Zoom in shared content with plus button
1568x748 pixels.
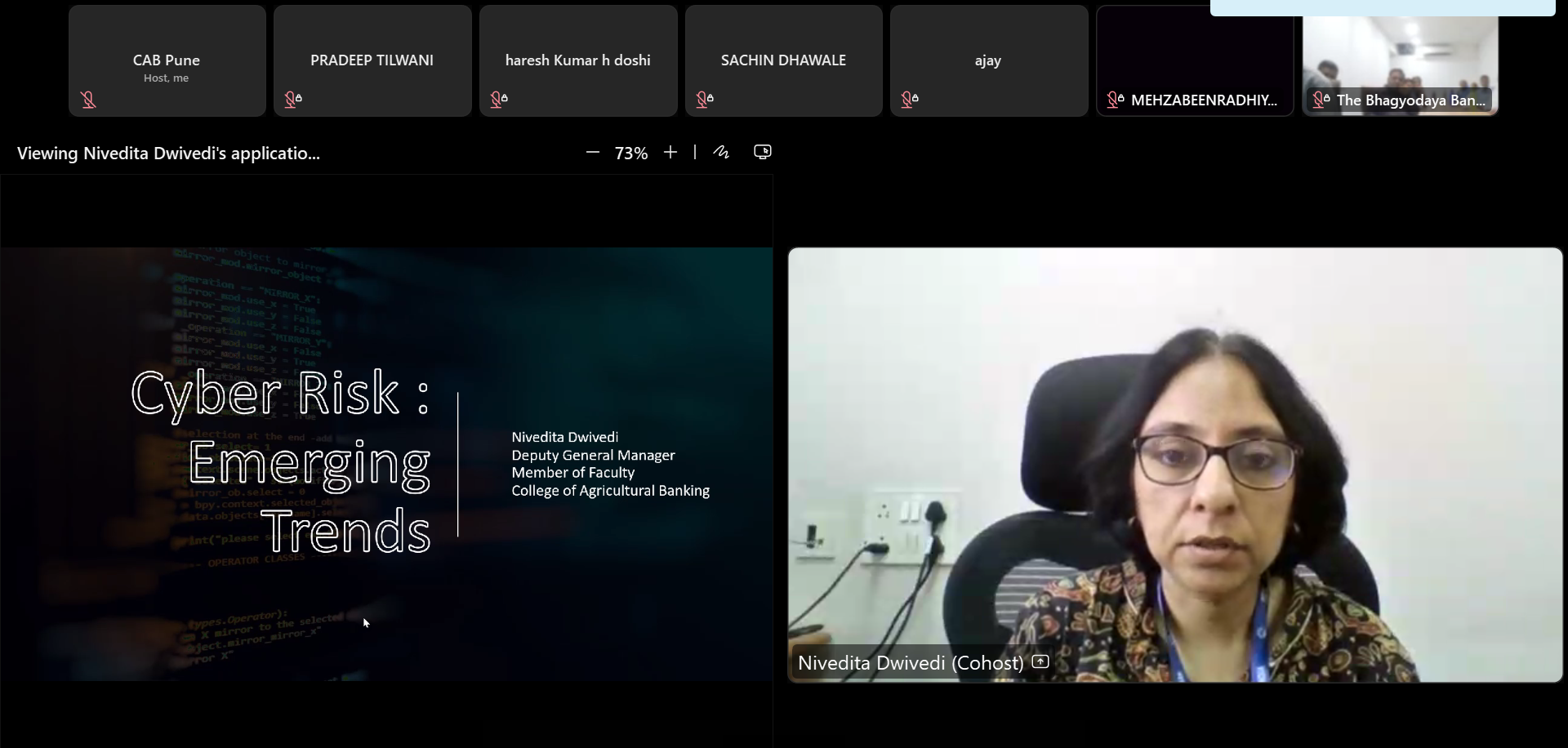click(670, 153)
